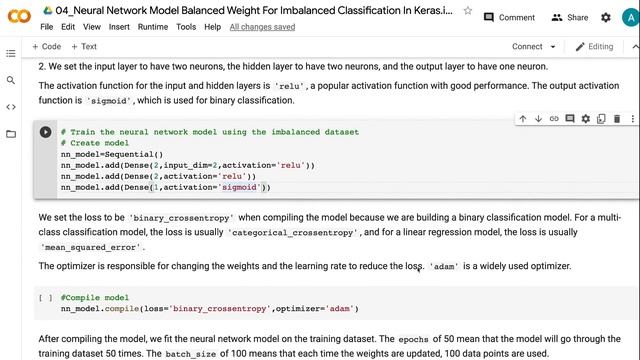Open cell editor settings gear
This screenshot has height=360, width=640.
pyautogui.click(x=586, y=119)
